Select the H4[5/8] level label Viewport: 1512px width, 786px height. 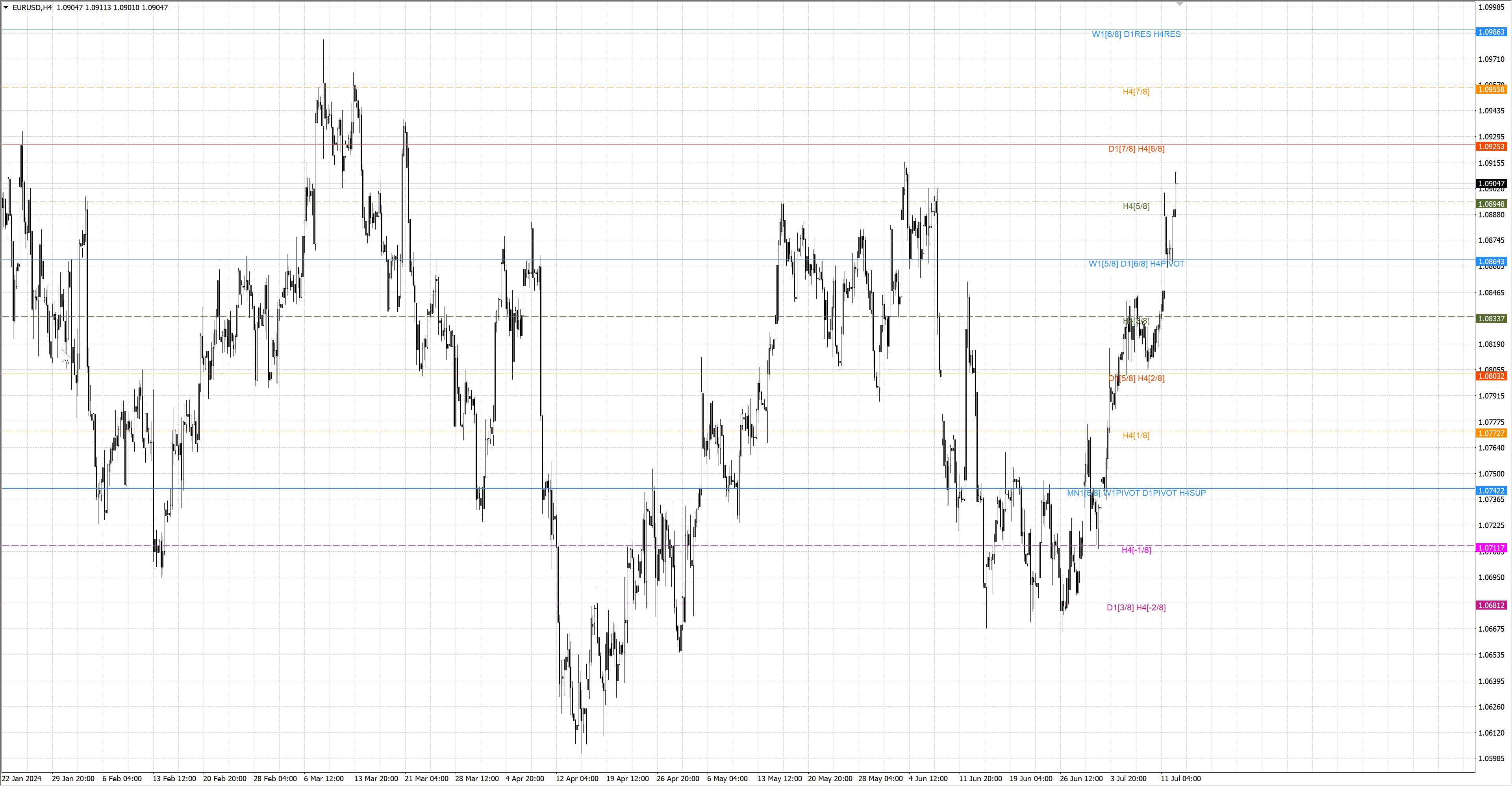pos(1136,207)
